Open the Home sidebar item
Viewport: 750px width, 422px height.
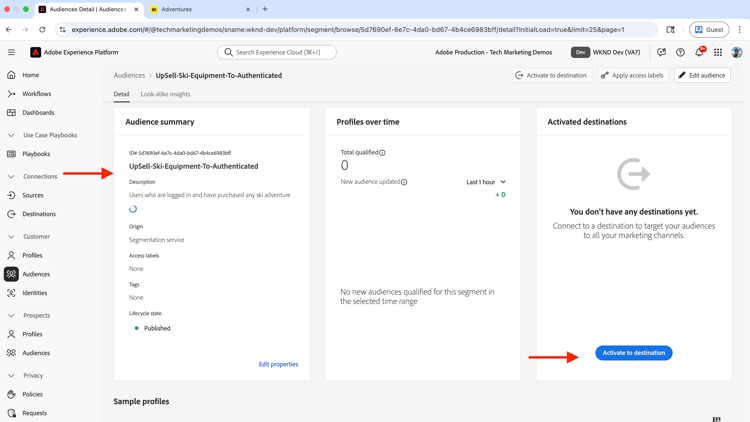31,75
